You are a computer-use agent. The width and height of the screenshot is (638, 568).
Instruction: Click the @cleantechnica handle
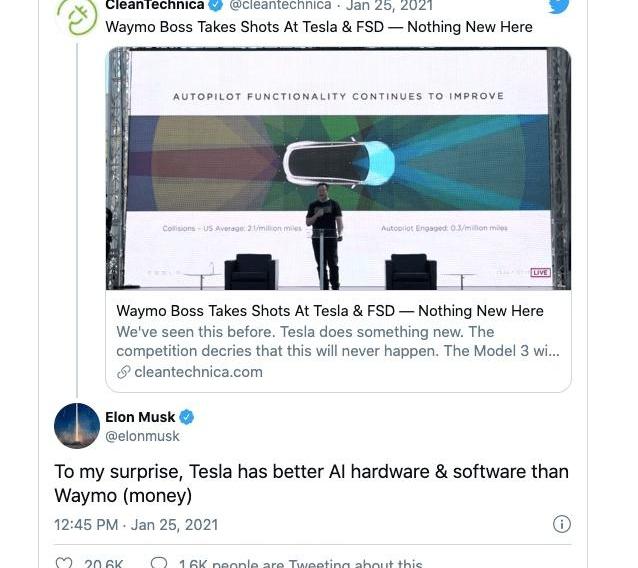tap(280, 6)
